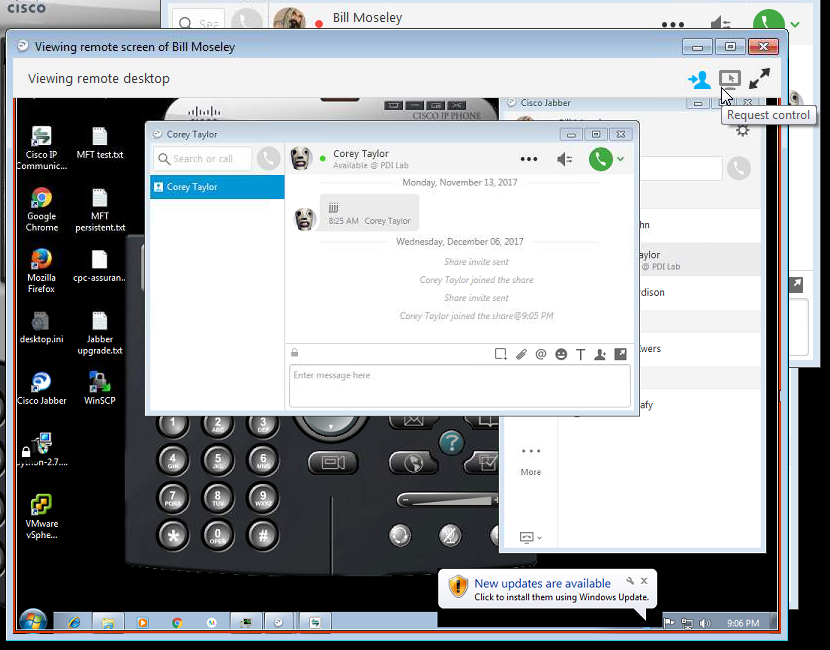Expand the settings gear menu in Cisco Jabber
Image resolution: width=830 pixels, height=650 pixels.
pos(743,130)
